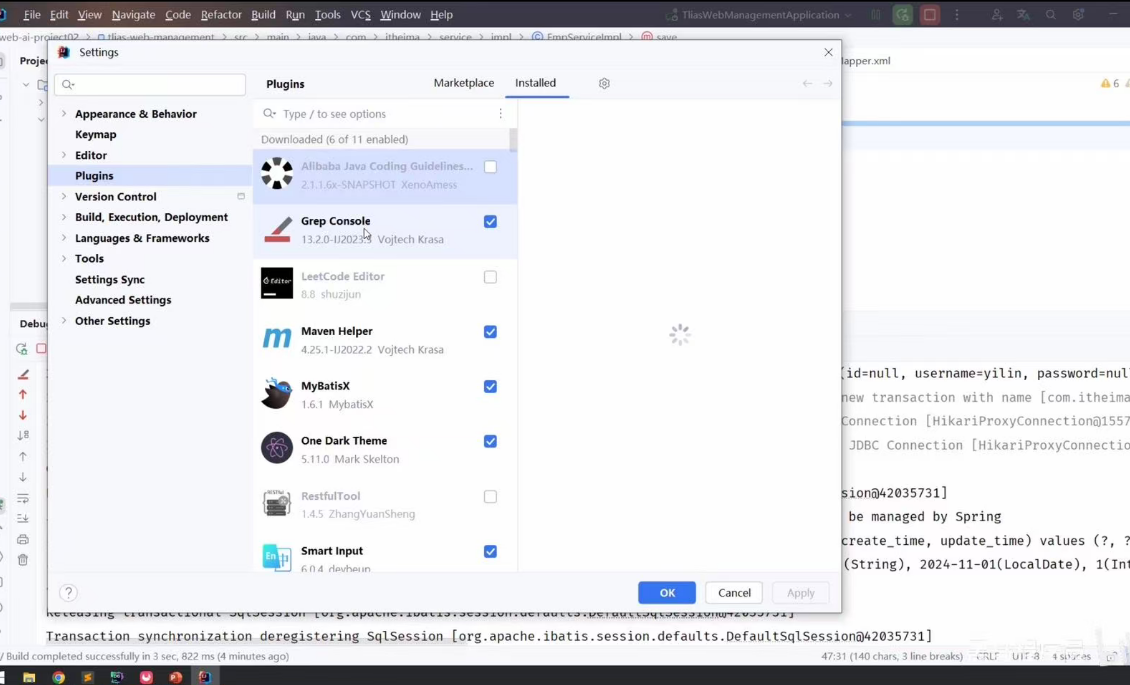Expand Appearance & Behavior settings
1130x685 pixels.
[x=63, y=114]
